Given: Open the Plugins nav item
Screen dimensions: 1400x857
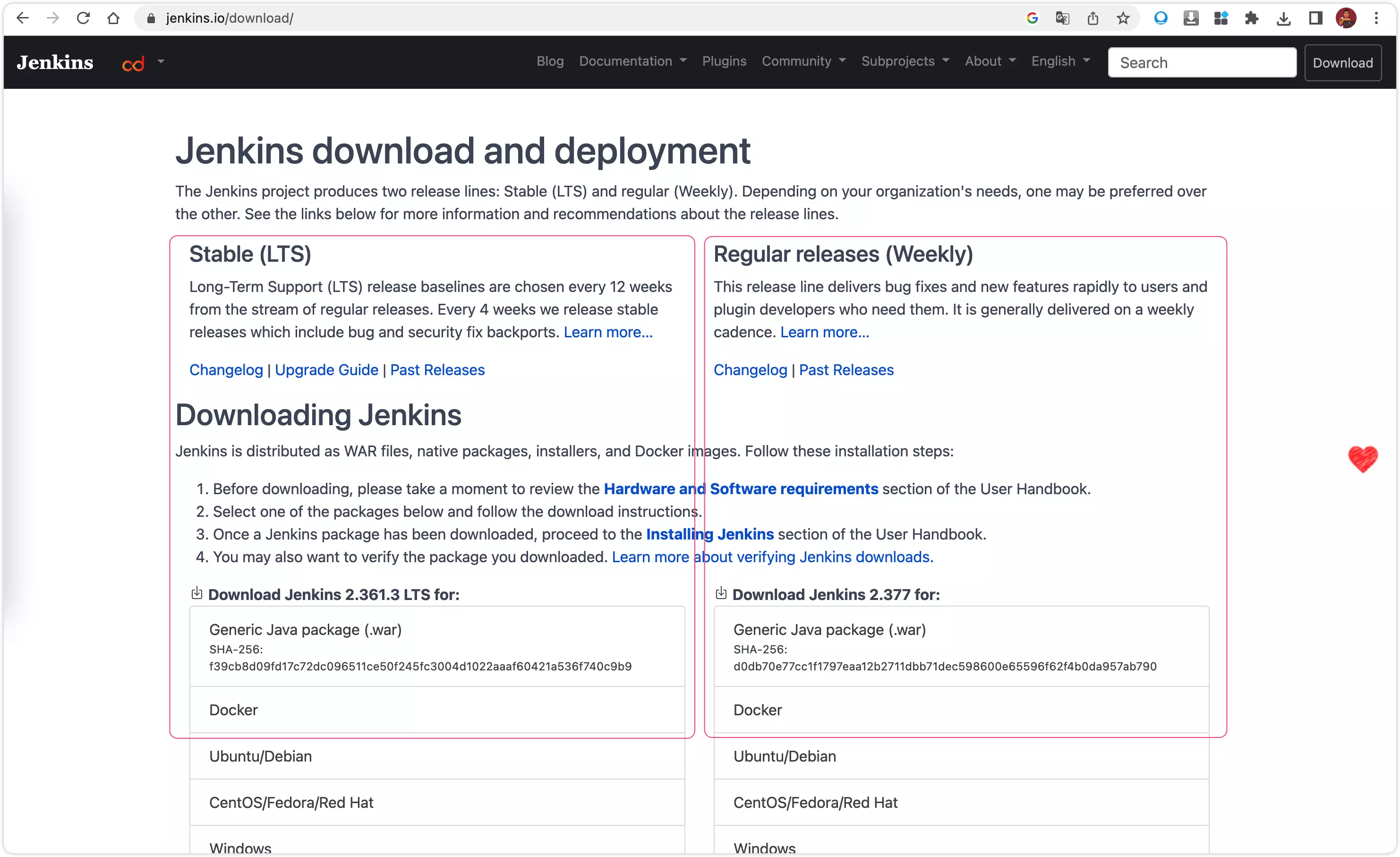Looking at the screenshot, I should click(x=724, y=61).
